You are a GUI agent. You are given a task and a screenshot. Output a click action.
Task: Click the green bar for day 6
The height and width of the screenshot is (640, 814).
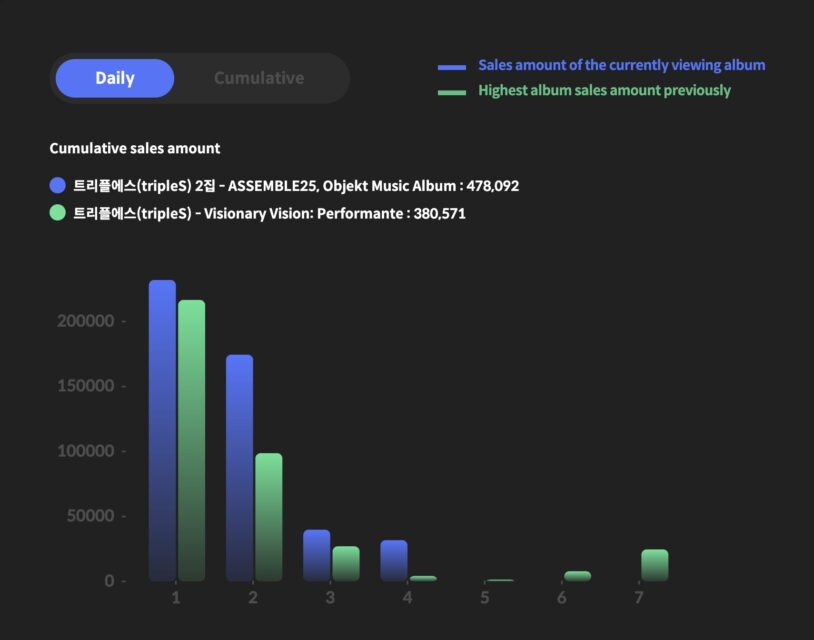577,576
